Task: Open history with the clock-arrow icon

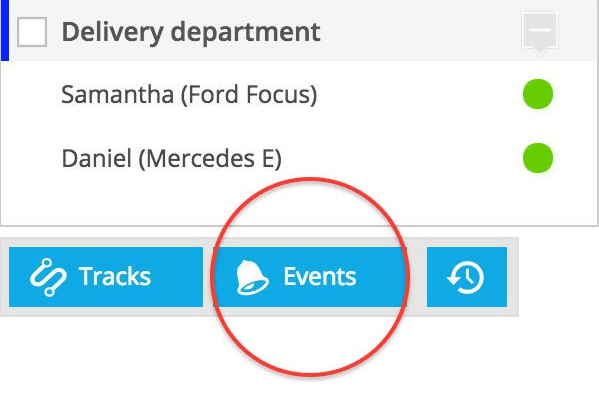Action: click(x=467, y=277)
